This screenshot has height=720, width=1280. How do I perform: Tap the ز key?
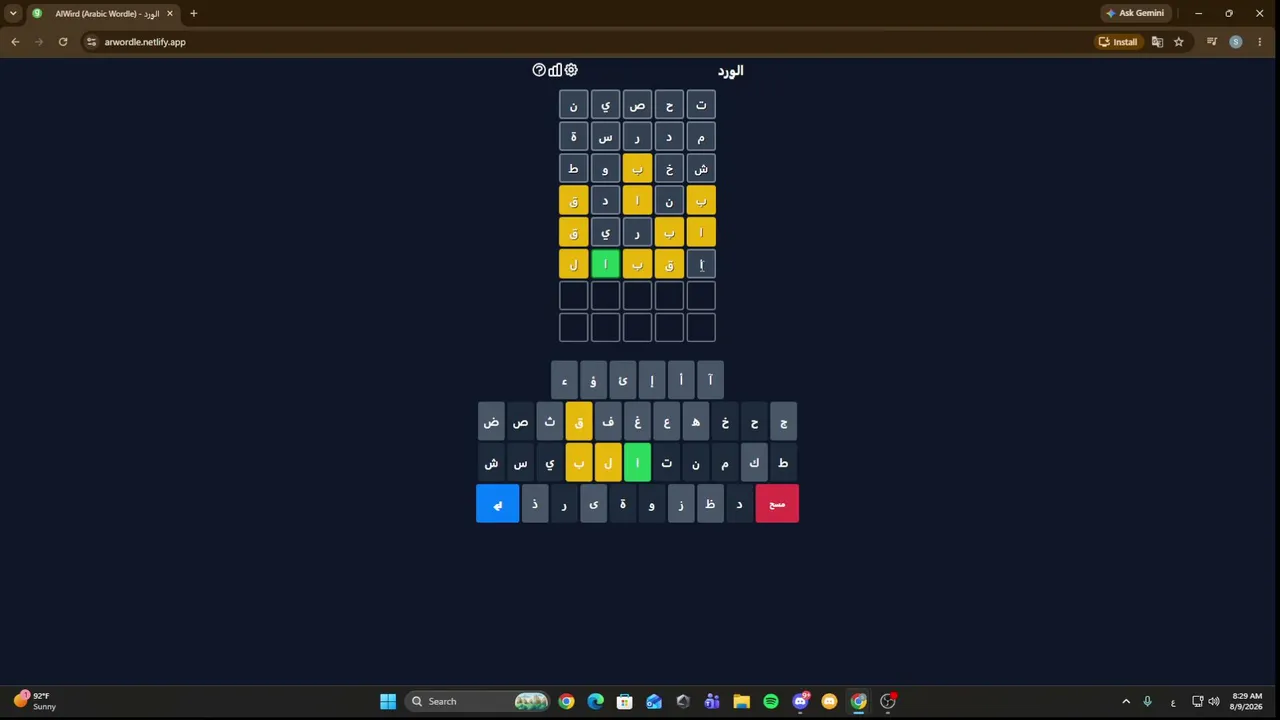point(681,504)
